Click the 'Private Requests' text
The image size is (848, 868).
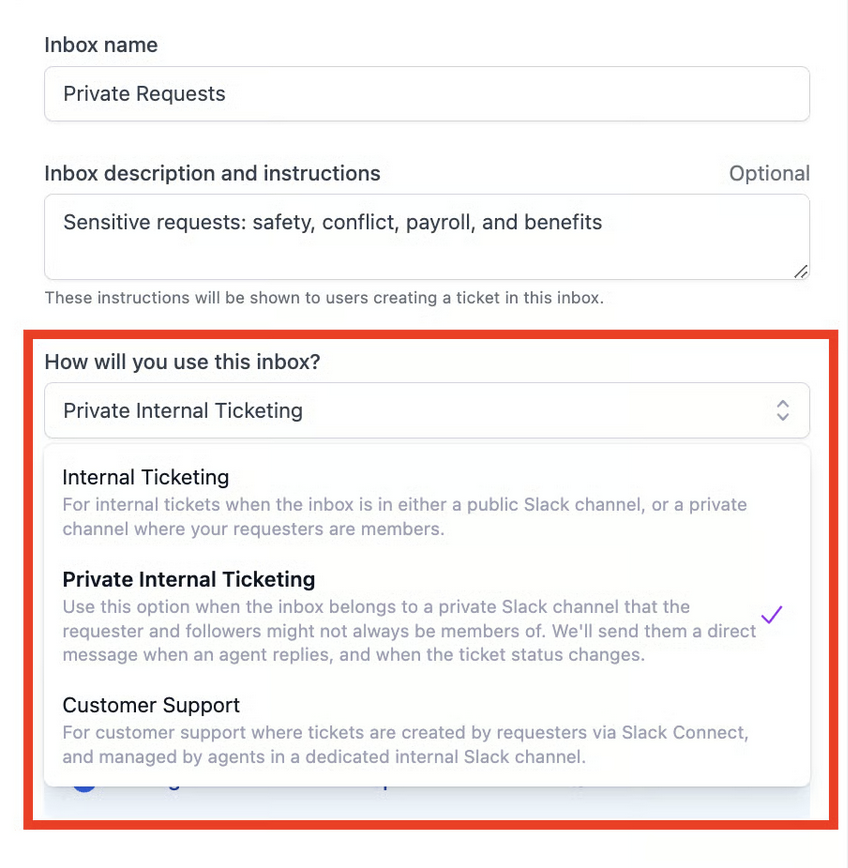145,94
